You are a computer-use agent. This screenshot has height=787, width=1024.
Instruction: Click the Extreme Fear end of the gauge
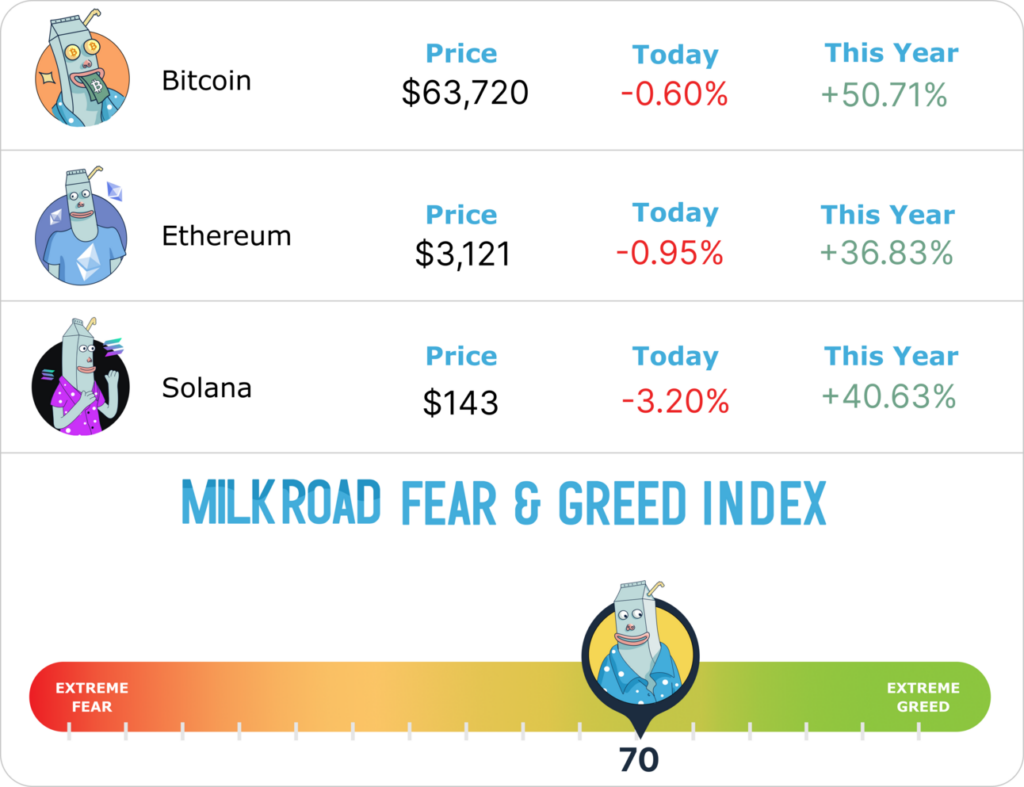(91, 697)
